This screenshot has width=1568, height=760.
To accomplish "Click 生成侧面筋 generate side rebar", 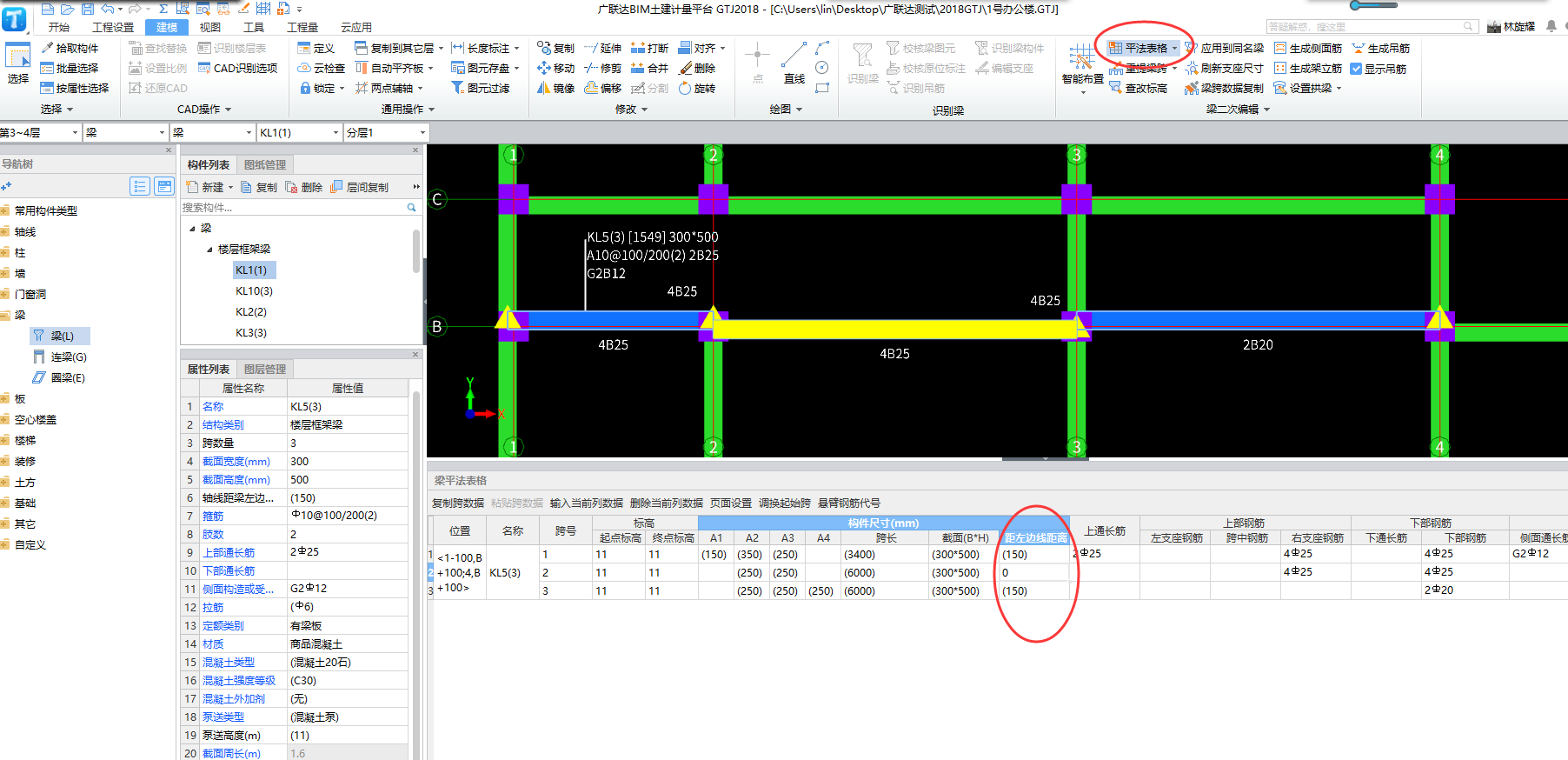I will 1308,48.
